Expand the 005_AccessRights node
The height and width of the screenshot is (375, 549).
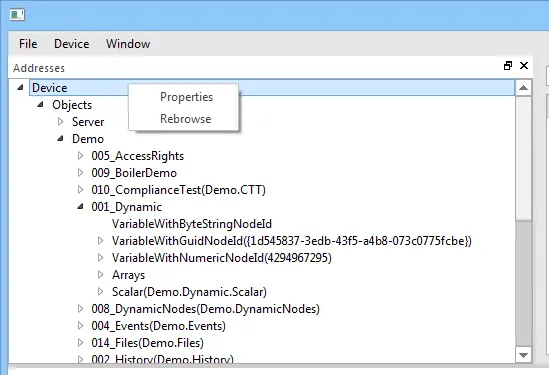click(x=81, y=155)
